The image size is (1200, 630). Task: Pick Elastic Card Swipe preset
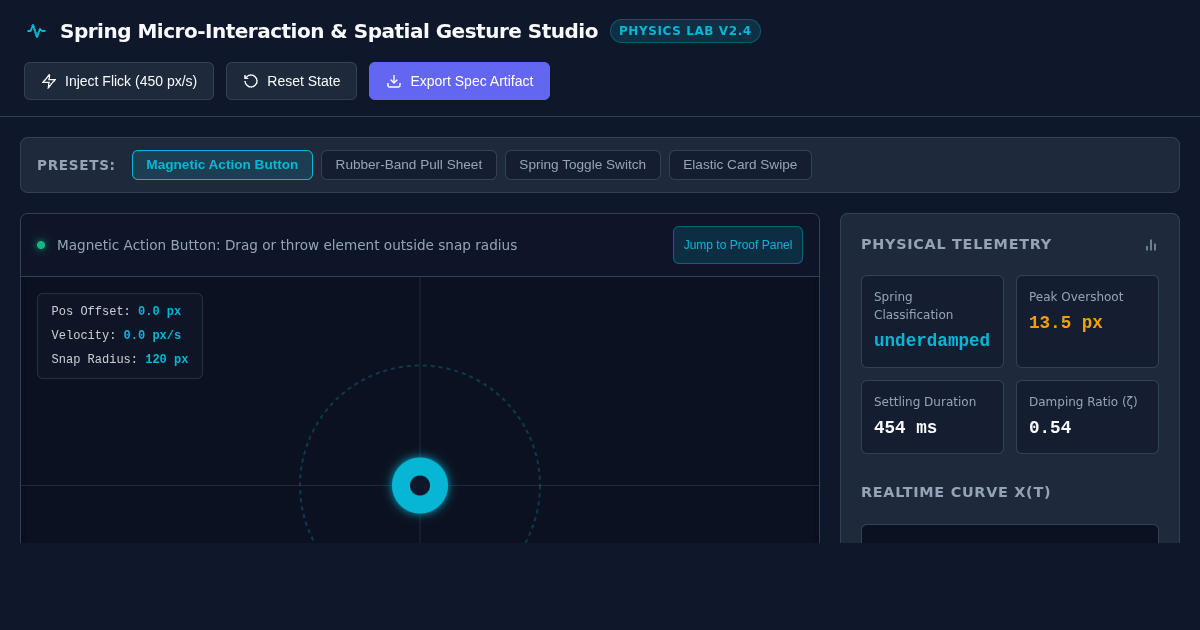[x=740, y=165]
